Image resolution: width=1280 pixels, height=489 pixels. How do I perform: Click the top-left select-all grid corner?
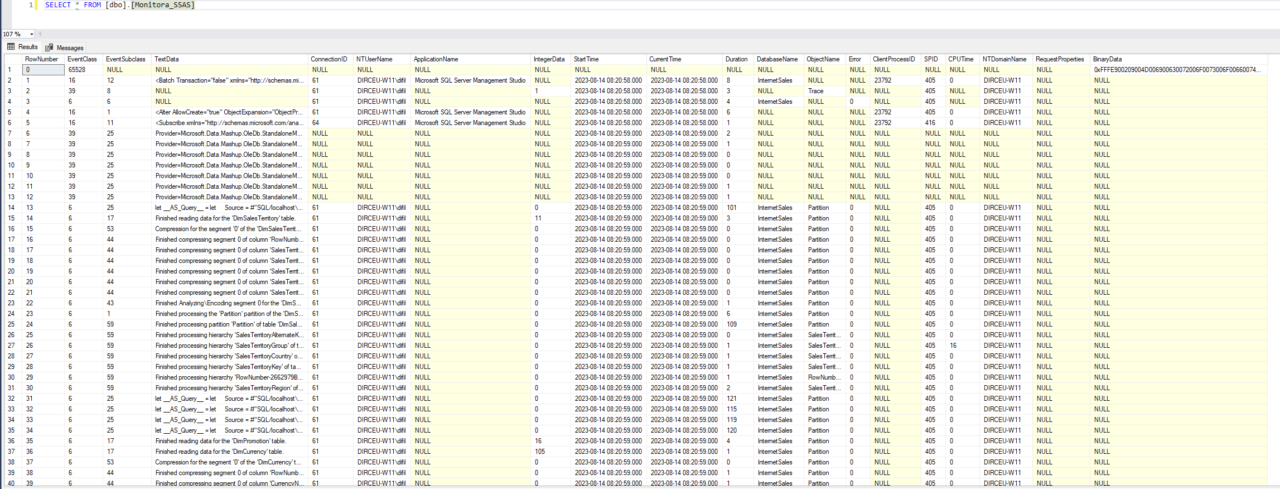coord(10,60)
